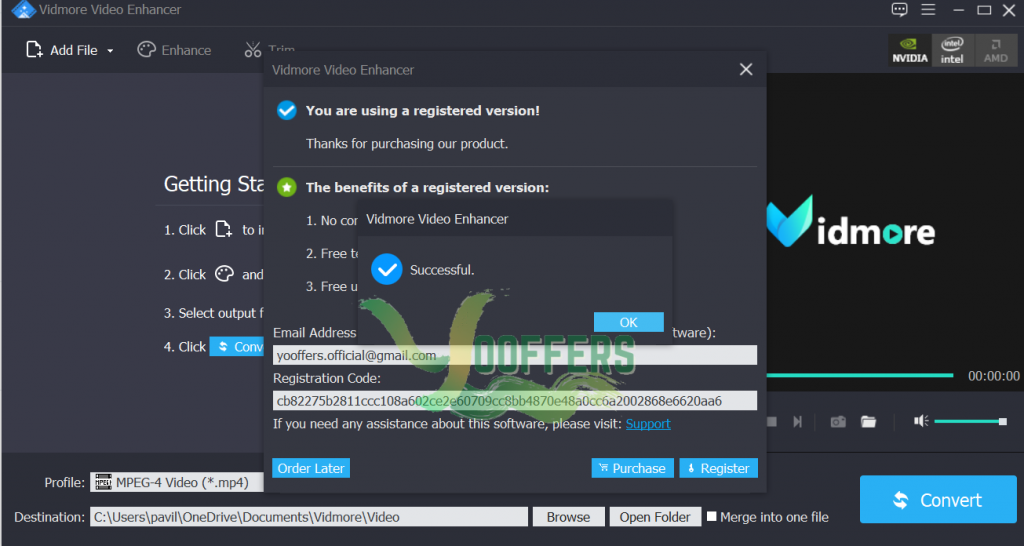Mute audio with speaker icon
This screenshot has height=546, width=1024.
(921, 421)
